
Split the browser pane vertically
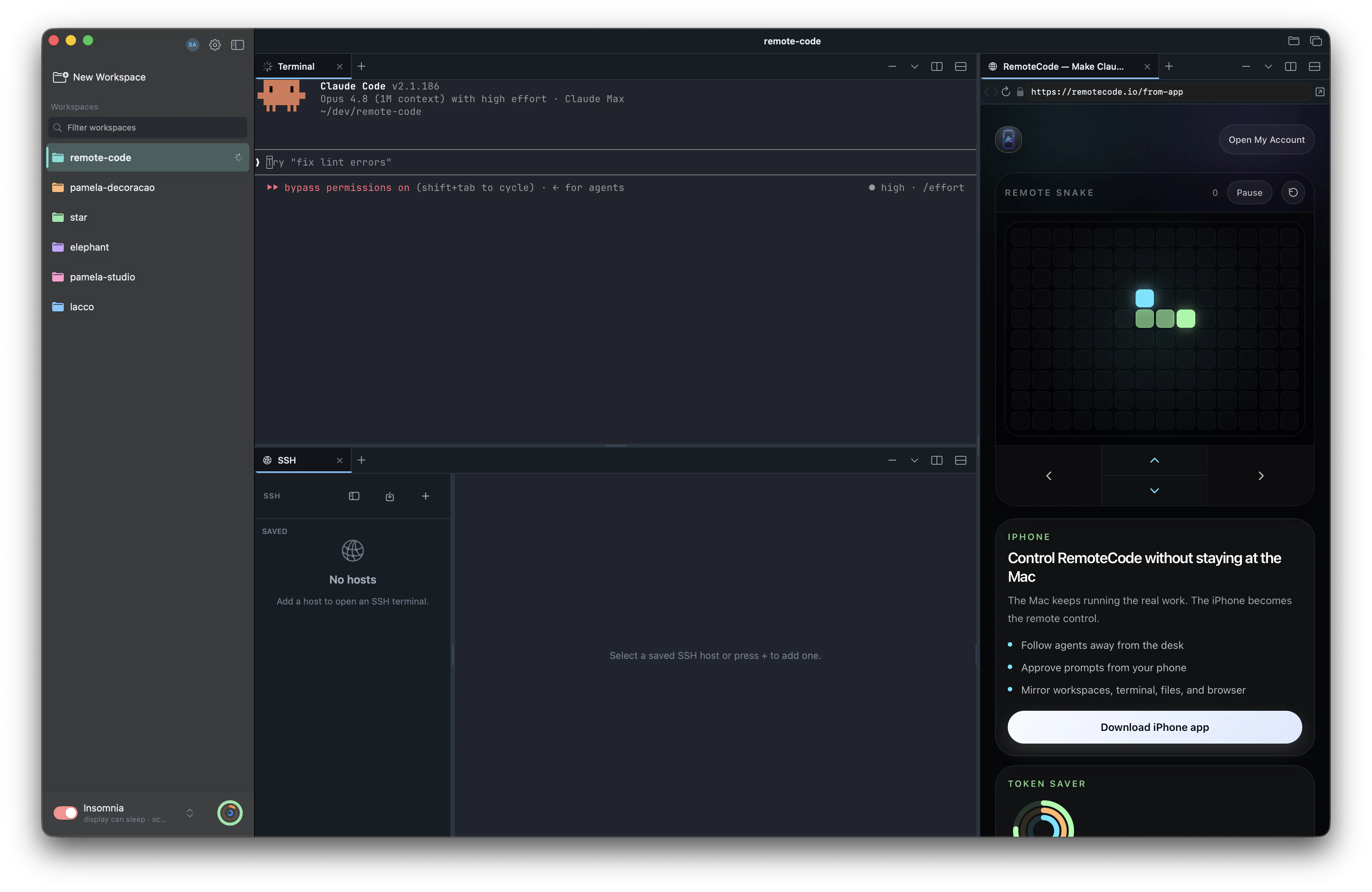1291,66
